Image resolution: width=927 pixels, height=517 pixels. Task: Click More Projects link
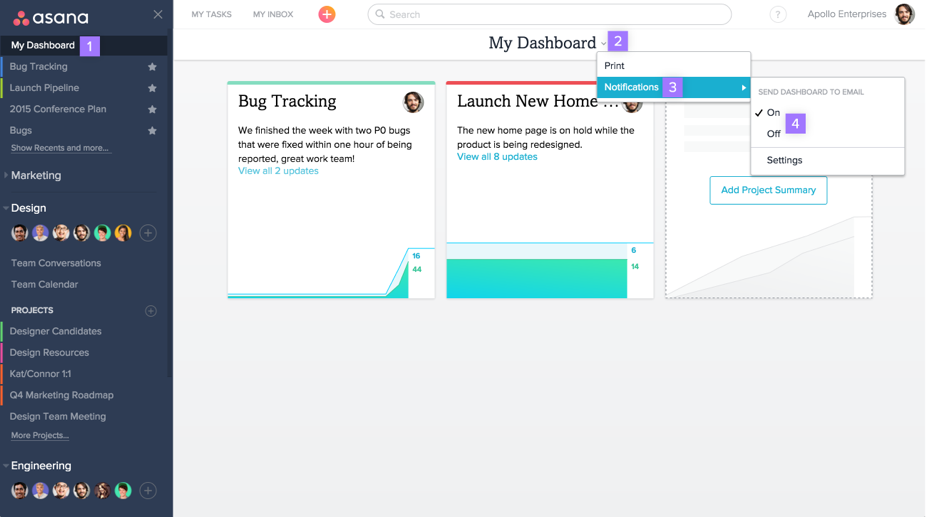pyautogui.click(x=40, y=435)
